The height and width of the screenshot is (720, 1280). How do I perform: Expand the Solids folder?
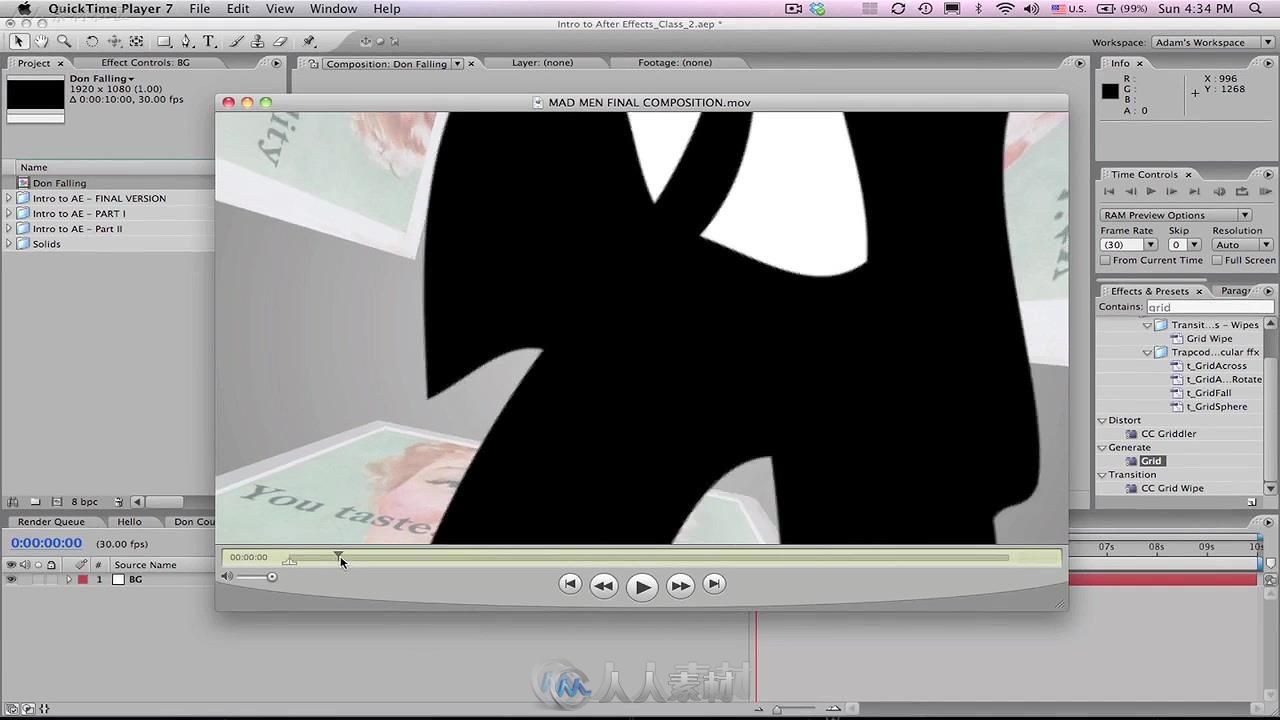(x=10, y=244)
